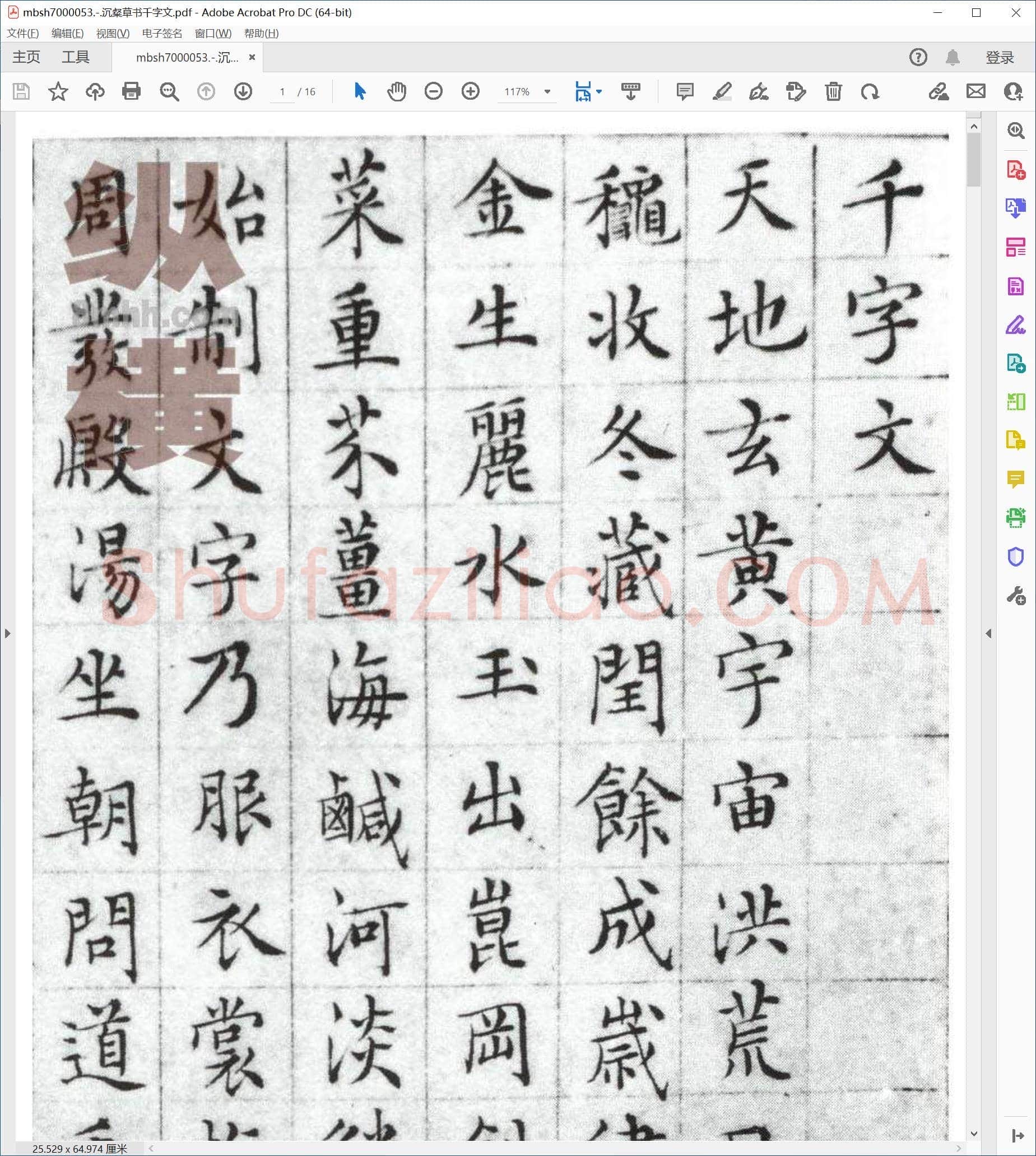Open the Comment sidebar tool
The height and width of the screenshot is (1156, 1036).
click(x=1016, y=479)
